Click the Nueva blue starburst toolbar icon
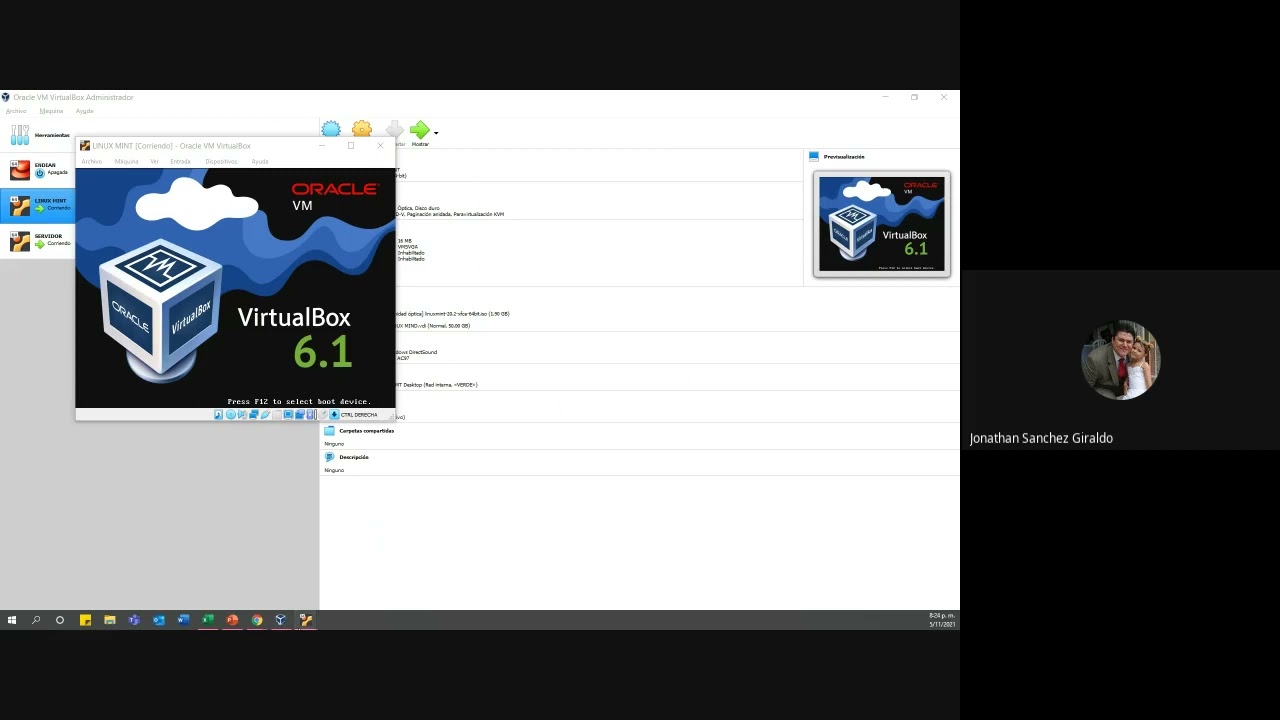This screenshot has height=720, width=1280. point(331,130)
